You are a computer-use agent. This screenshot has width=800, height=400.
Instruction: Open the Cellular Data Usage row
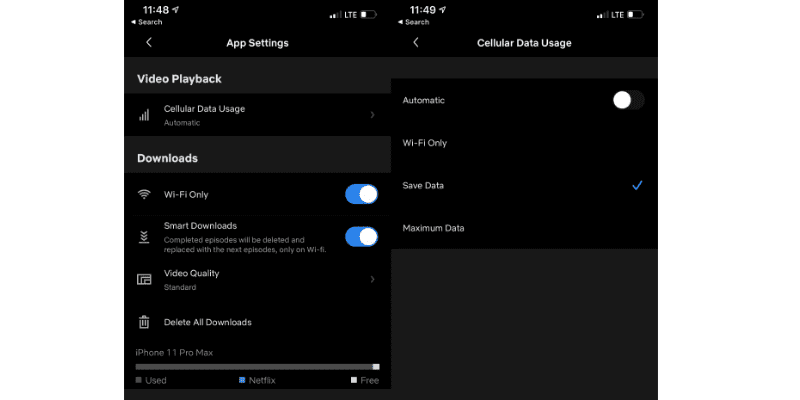[x=258, y=115]
